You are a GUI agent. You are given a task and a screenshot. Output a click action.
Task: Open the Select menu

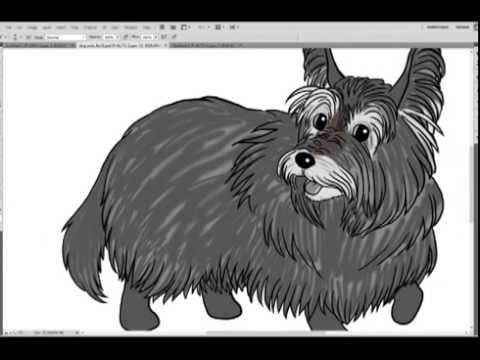click(61, 27)
